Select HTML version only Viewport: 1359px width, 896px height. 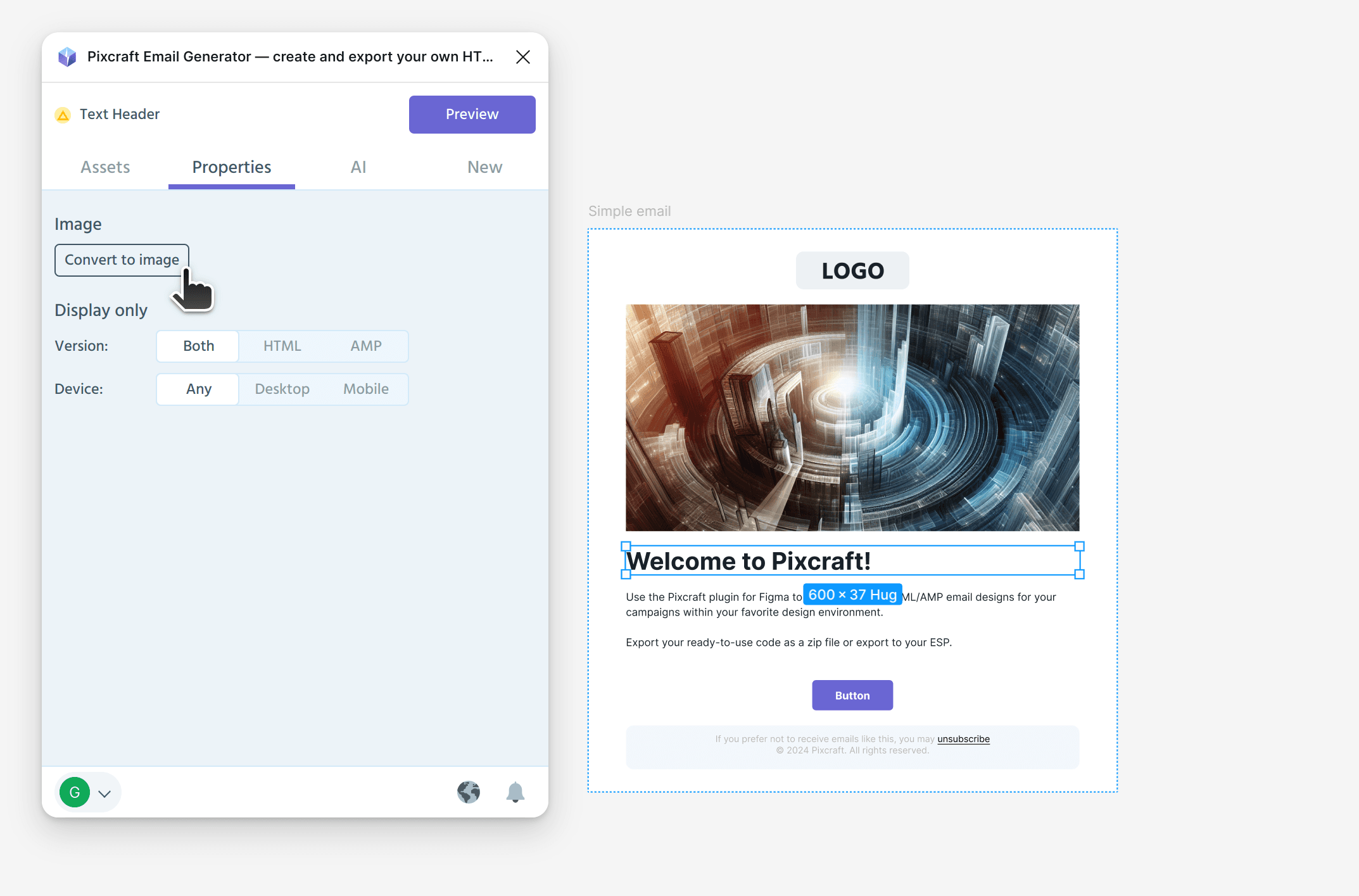point(282,346)
